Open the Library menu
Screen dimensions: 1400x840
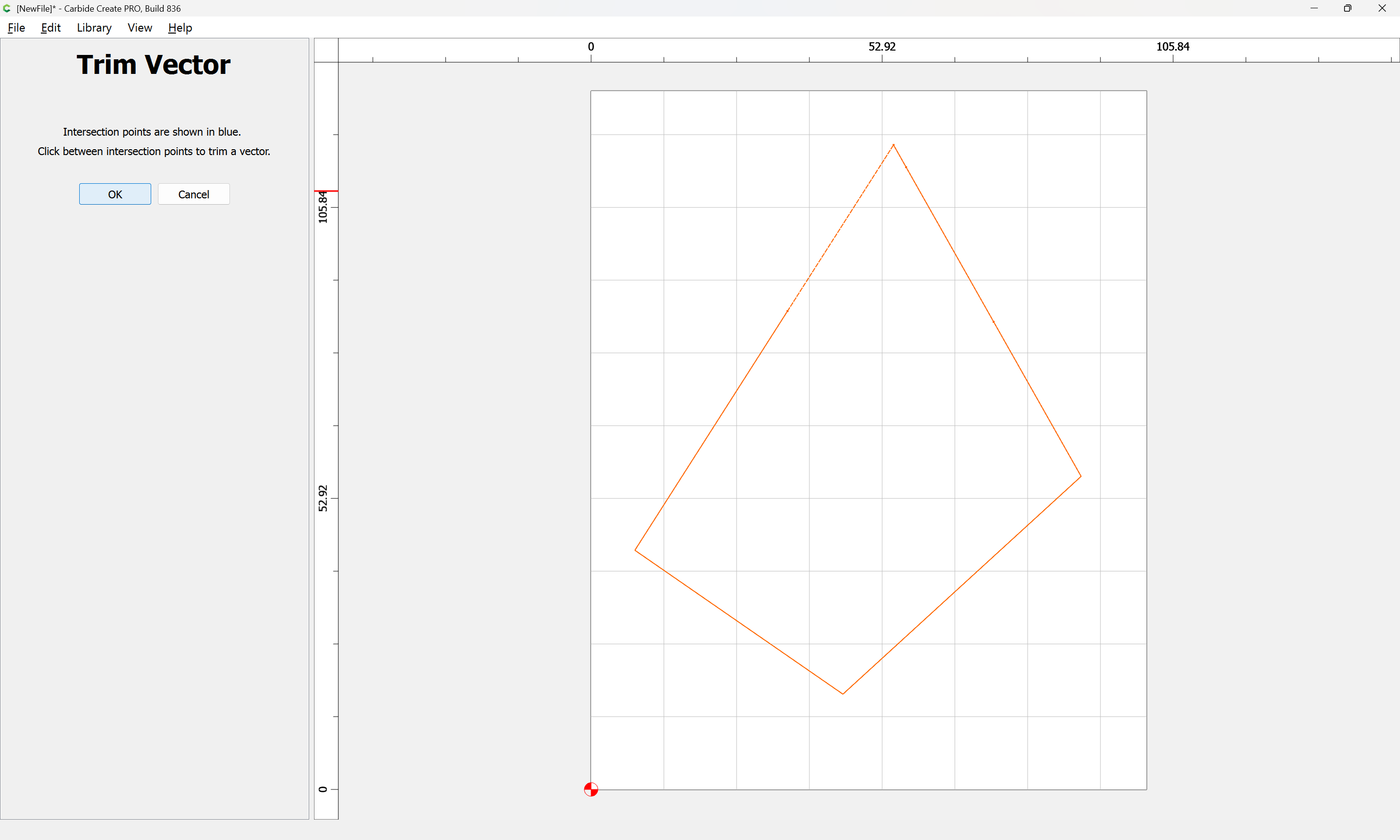point(94,28)
